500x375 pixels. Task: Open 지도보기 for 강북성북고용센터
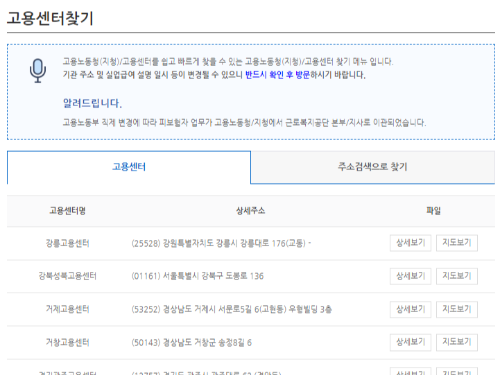coord(457,276)
